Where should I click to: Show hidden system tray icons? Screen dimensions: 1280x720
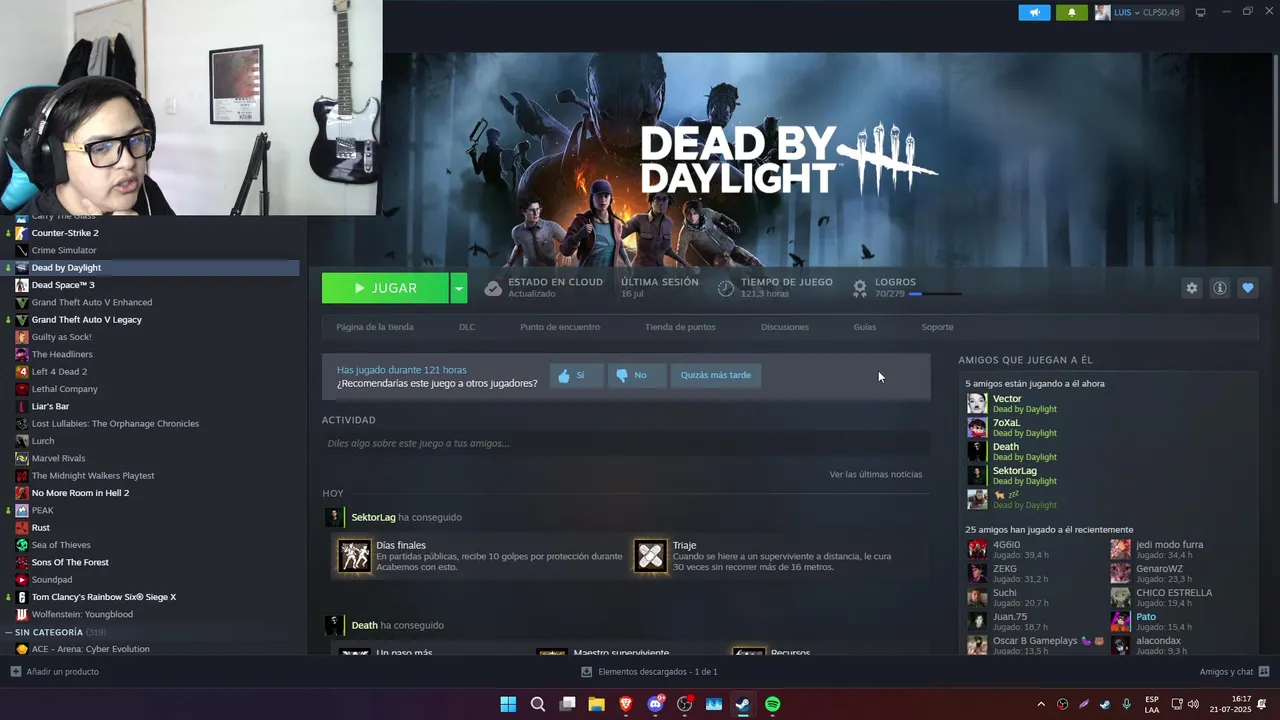[1041, 704]
